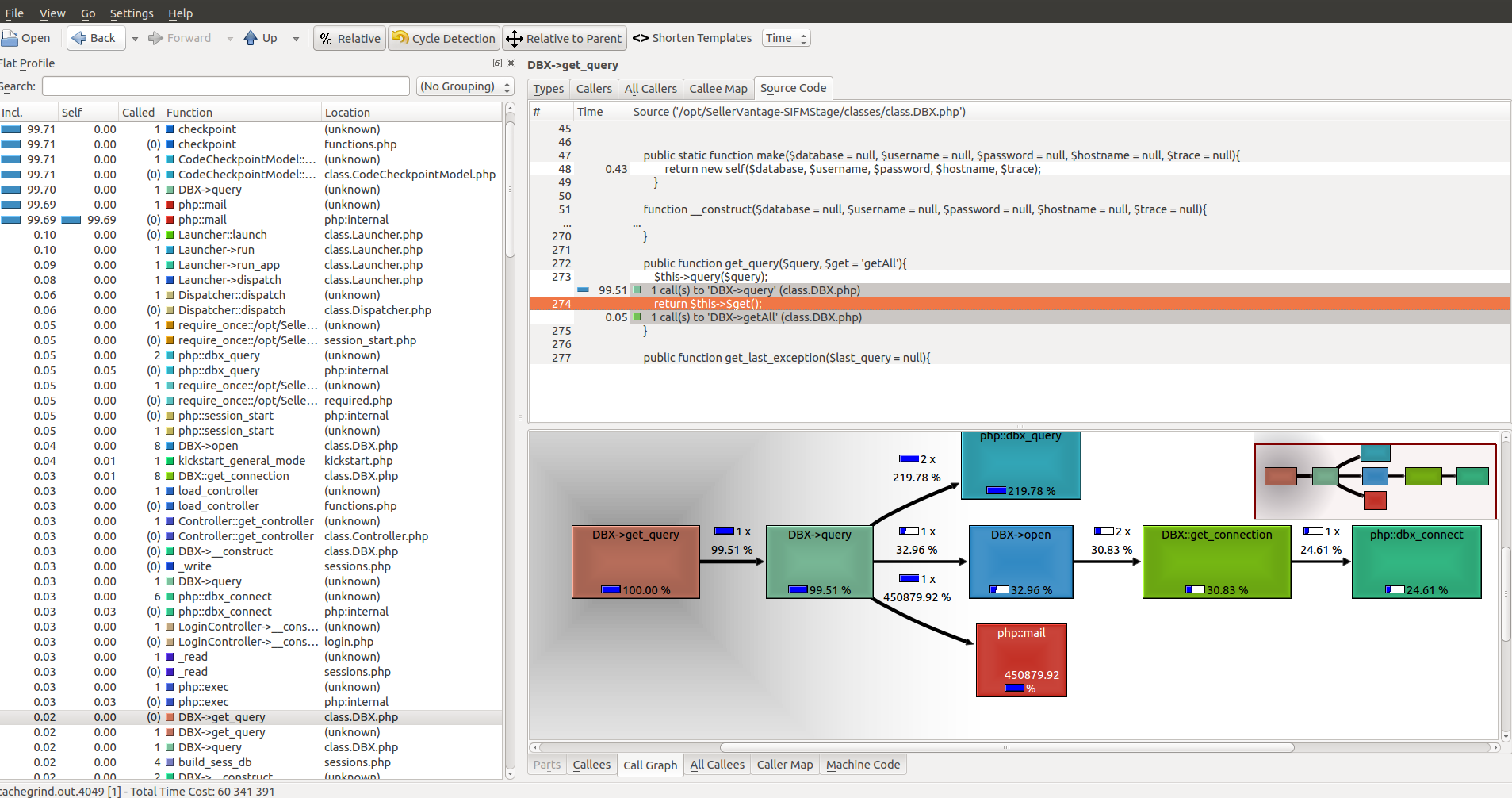Open the No Grouping combo box
Screen dimensions: 1512x798
tap(465, 86)
